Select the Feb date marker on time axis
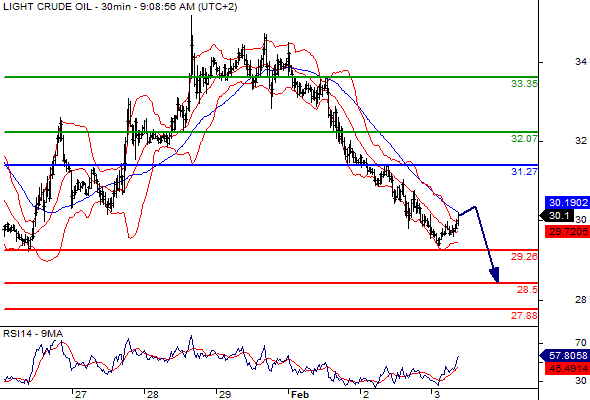The height and width of the screenshot is (400, 590). pyautogui.click(x=300, y=395)
